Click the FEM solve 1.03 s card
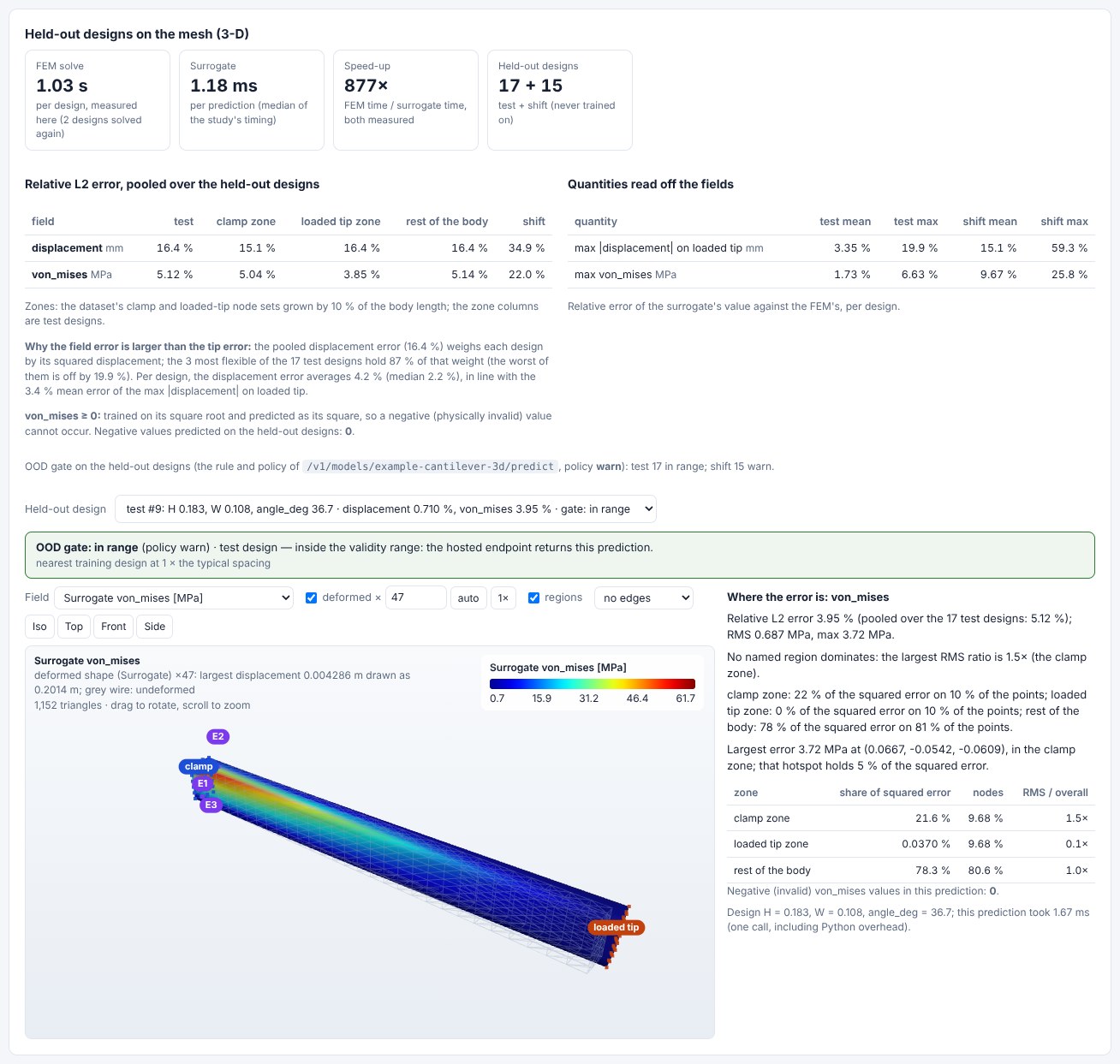 (98, 100)
